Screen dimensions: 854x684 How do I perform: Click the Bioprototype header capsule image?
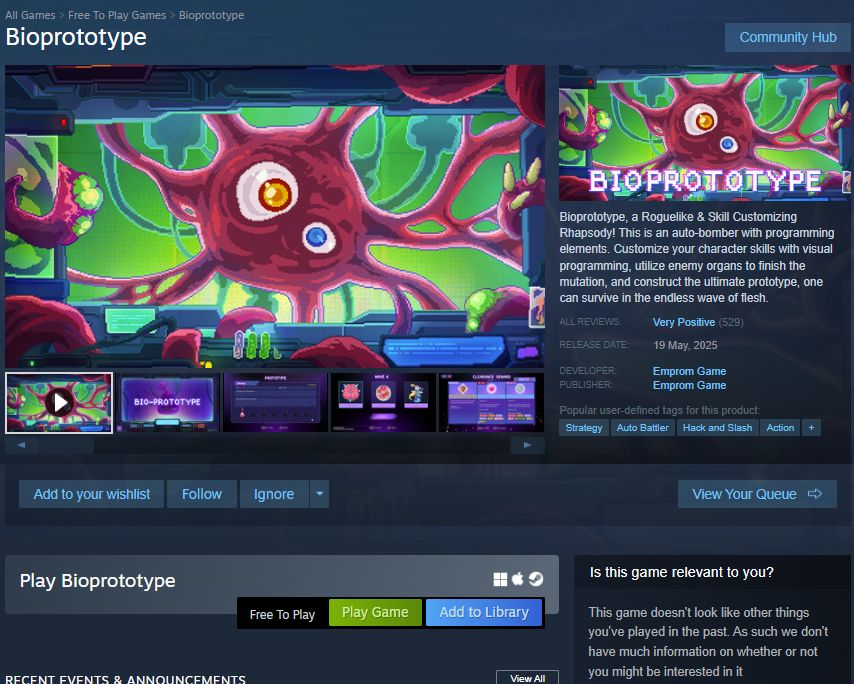[x=705, y=133]
